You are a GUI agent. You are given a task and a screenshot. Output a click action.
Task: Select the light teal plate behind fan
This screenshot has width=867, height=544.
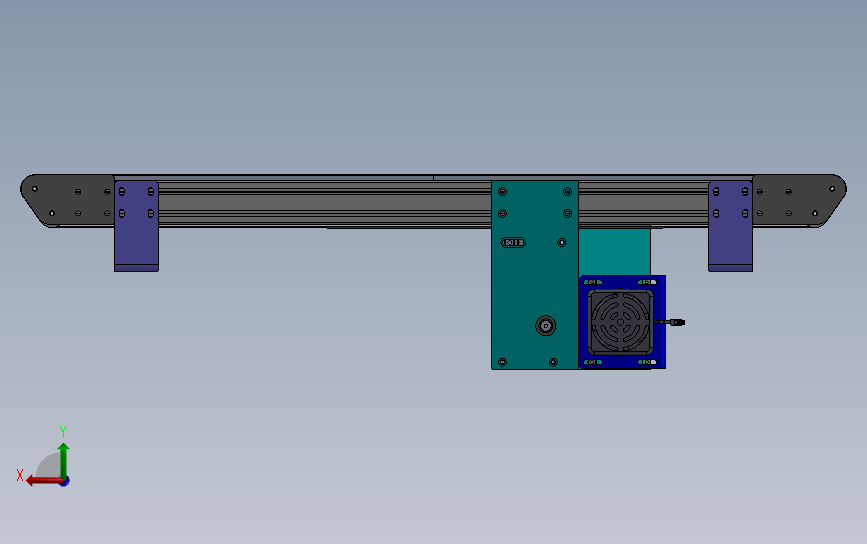614,252
